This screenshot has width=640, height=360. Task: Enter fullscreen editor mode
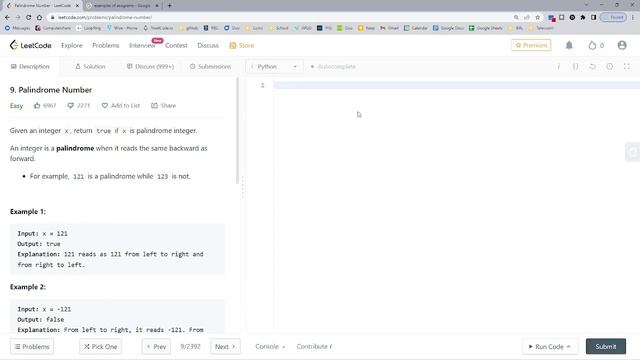pyautogui.click(x=627, y=67)
